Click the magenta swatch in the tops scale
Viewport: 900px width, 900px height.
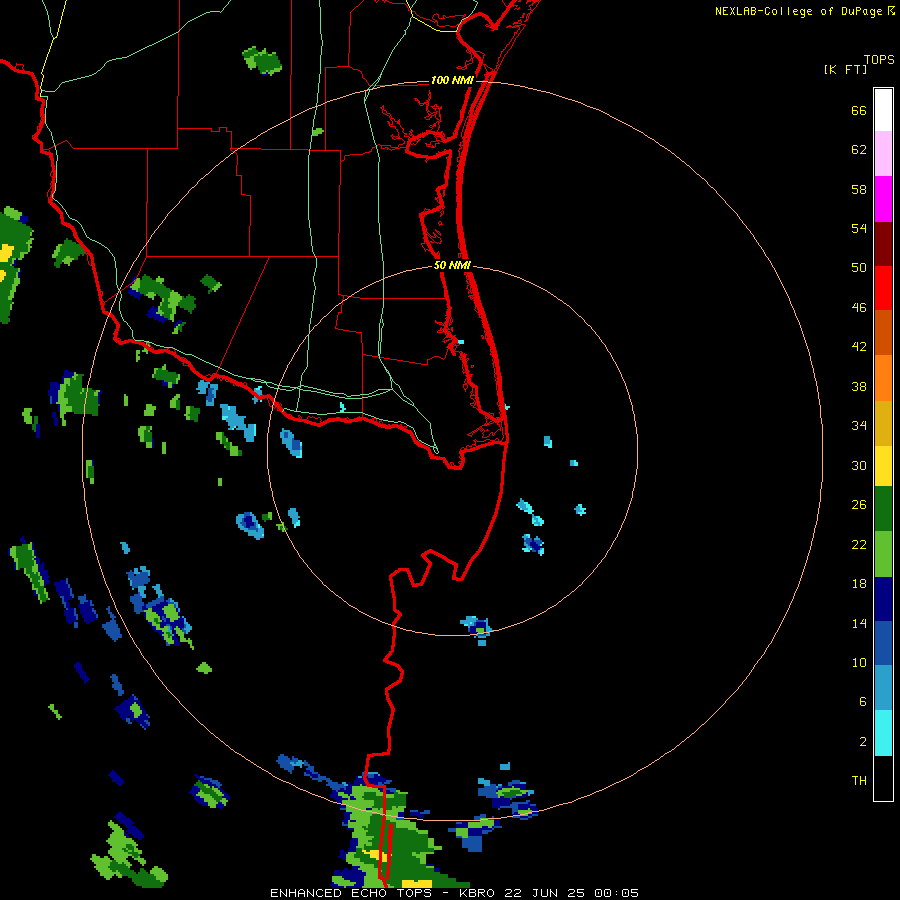click(883, 199)
